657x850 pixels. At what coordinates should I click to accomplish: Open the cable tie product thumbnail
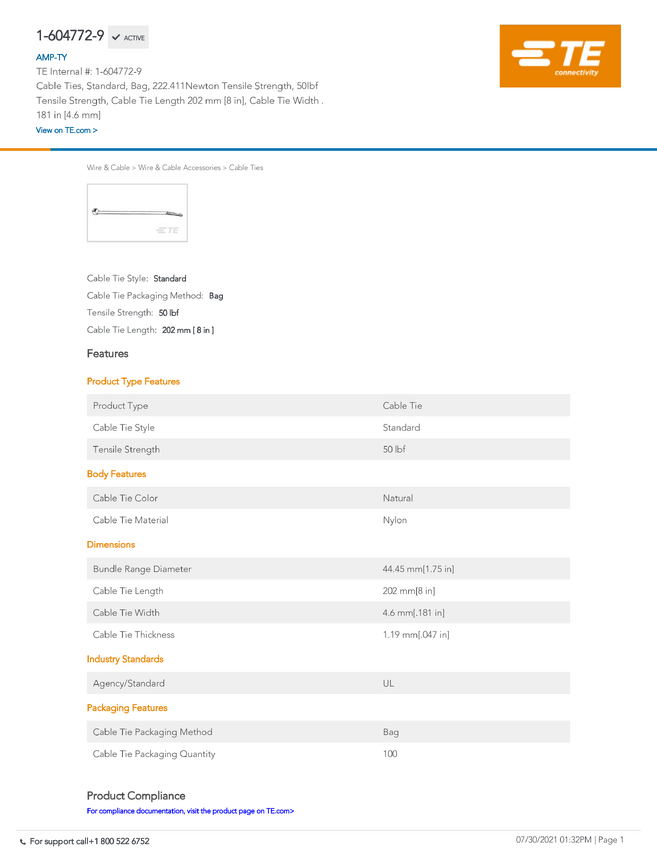pos(137,212)
